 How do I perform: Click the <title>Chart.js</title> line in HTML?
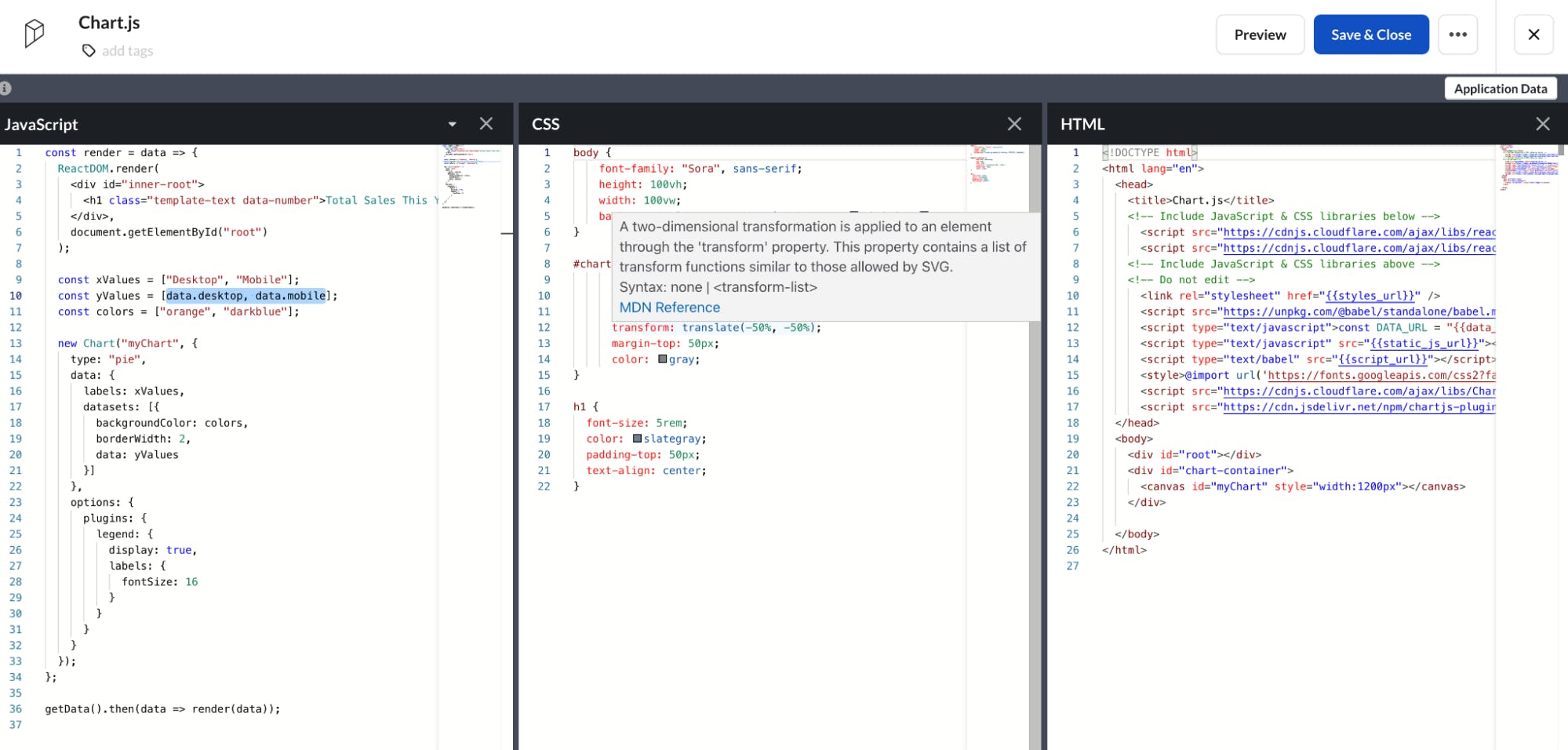click(x=1201, y=201)
